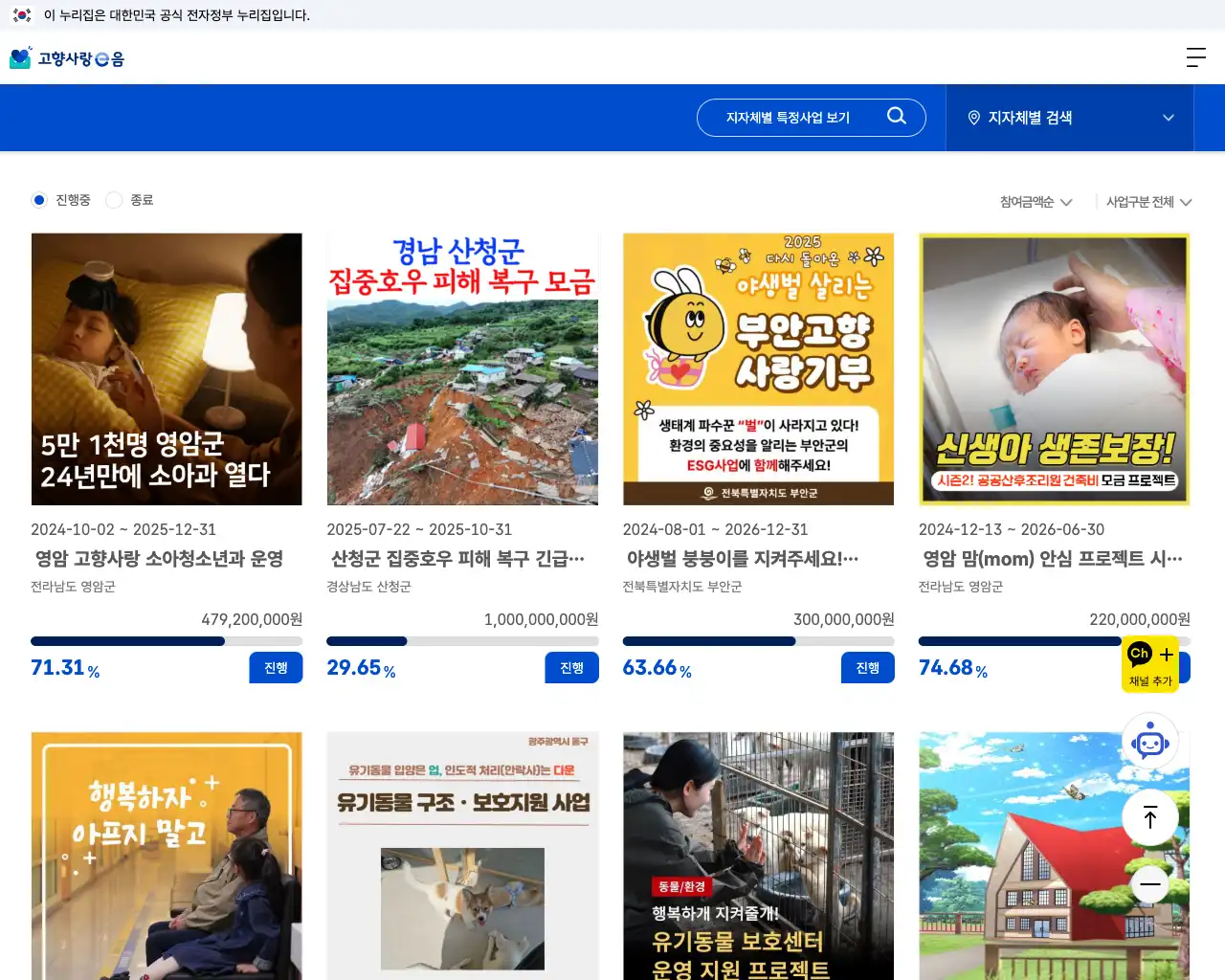Open the newborn 영암 맘 안심 프로젝트 thumbnail

(1054, 368)
